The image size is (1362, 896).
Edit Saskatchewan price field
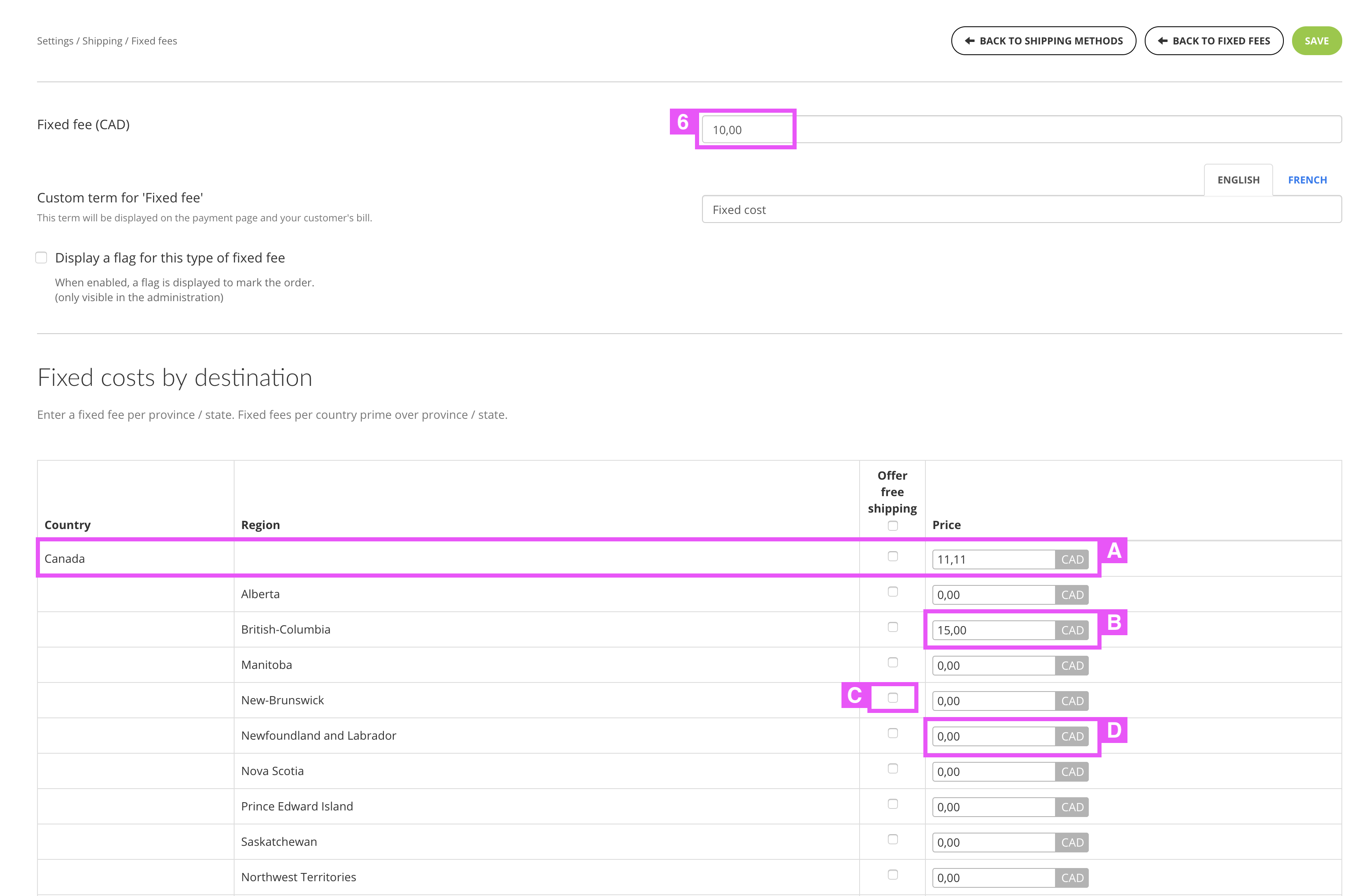(994, 842)
